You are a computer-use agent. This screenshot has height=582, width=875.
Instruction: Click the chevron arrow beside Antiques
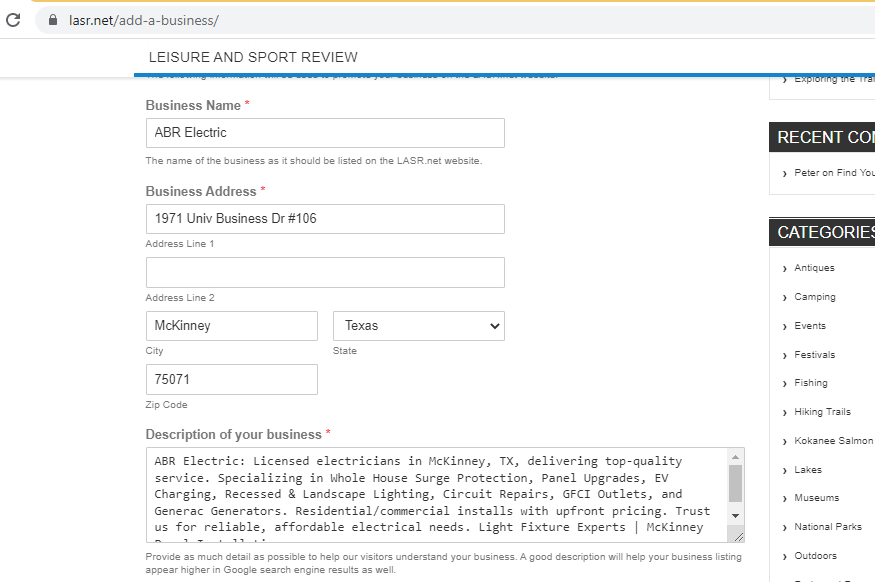coord(785,269)
